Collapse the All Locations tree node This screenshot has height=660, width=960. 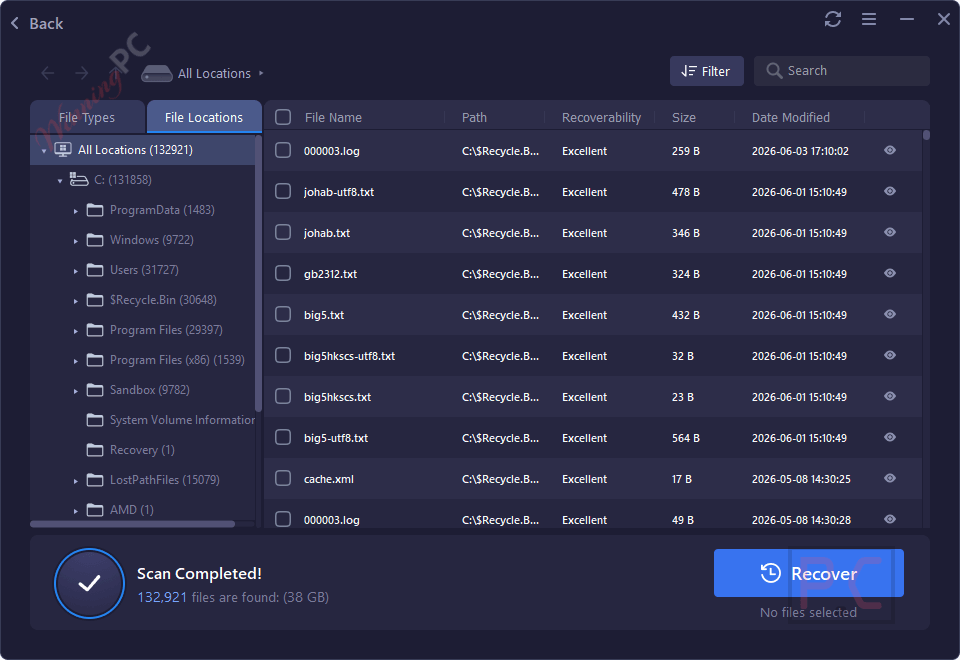coord(43,151)
